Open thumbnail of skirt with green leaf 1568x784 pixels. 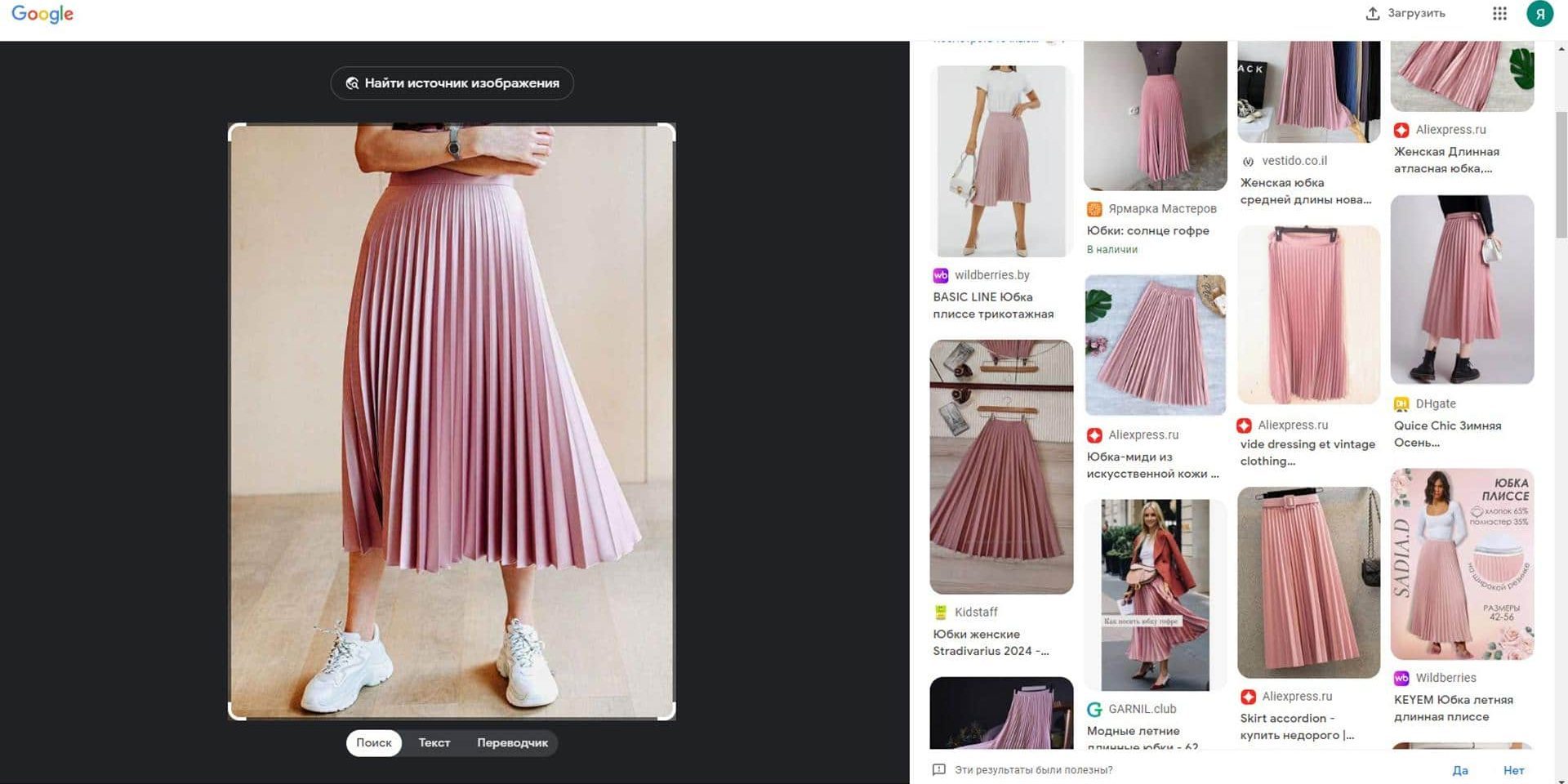(1155, 345)
